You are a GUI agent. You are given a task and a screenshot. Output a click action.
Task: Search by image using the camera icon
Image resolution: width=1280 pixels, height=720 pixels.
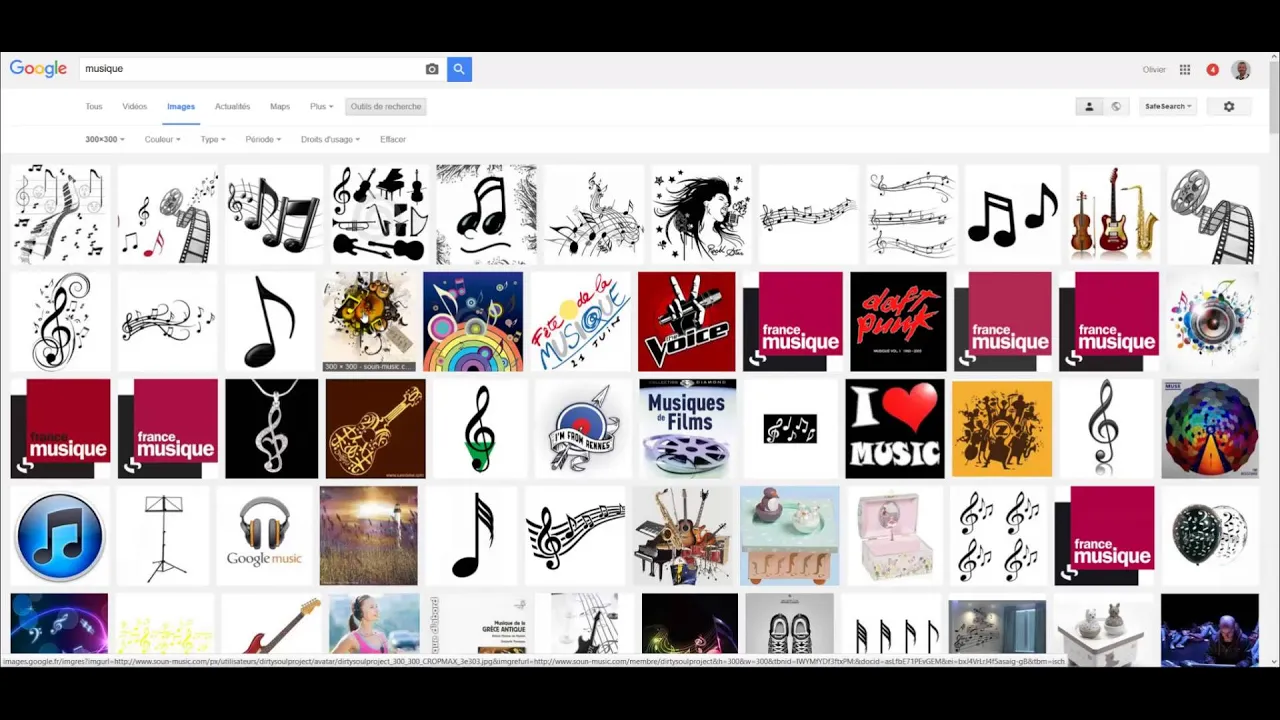coord(432,69)
